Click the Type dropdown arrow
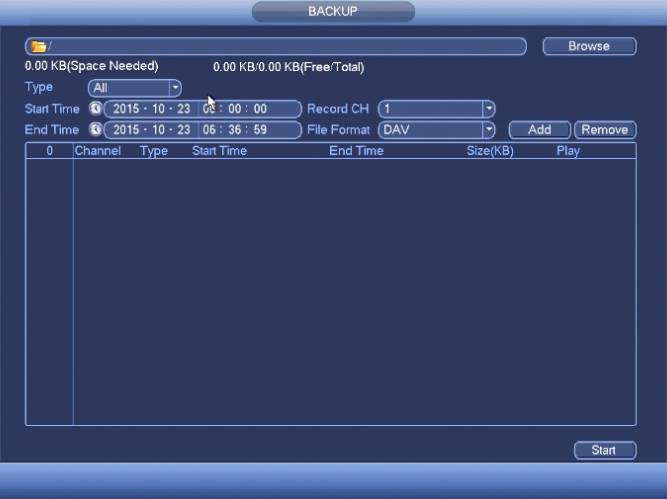 point(175,88)
